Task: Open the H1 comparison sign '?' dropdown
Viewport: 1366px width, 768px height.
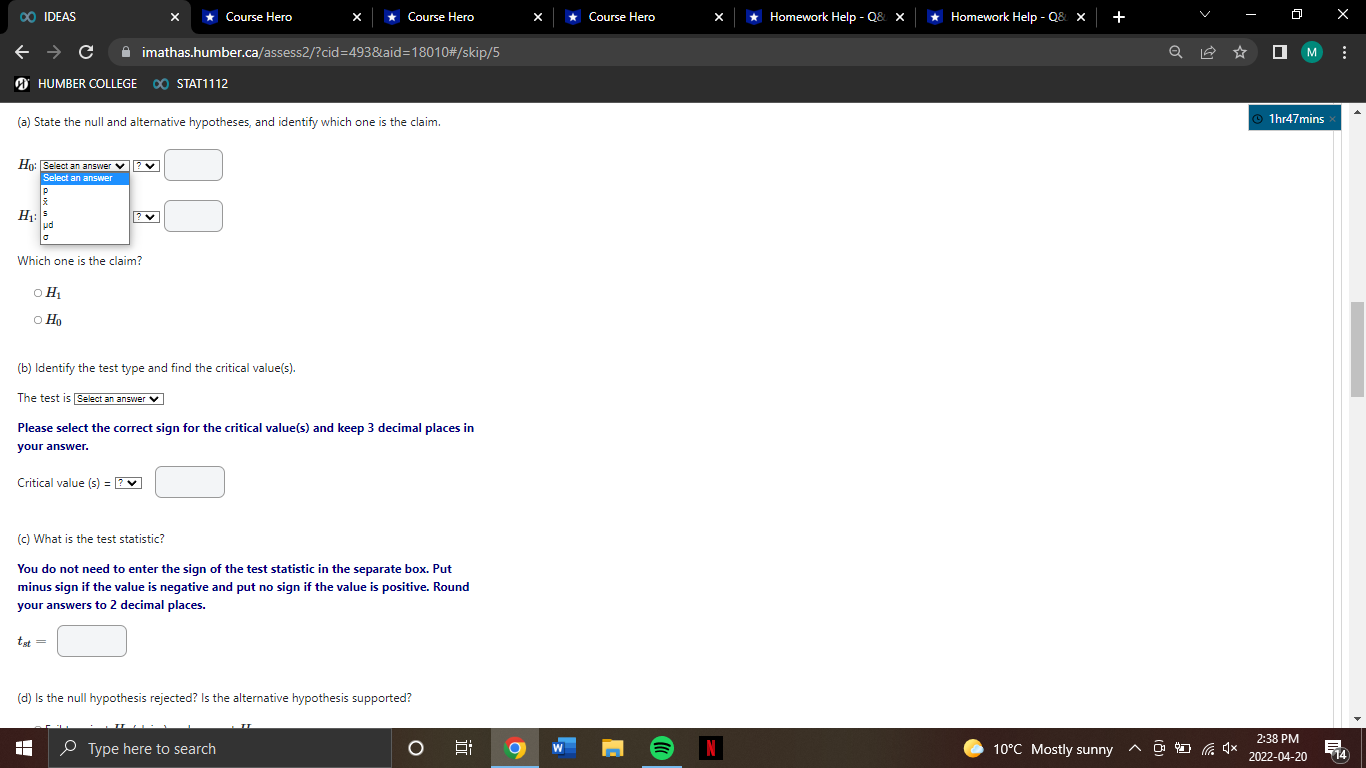Action: (147, 216)
